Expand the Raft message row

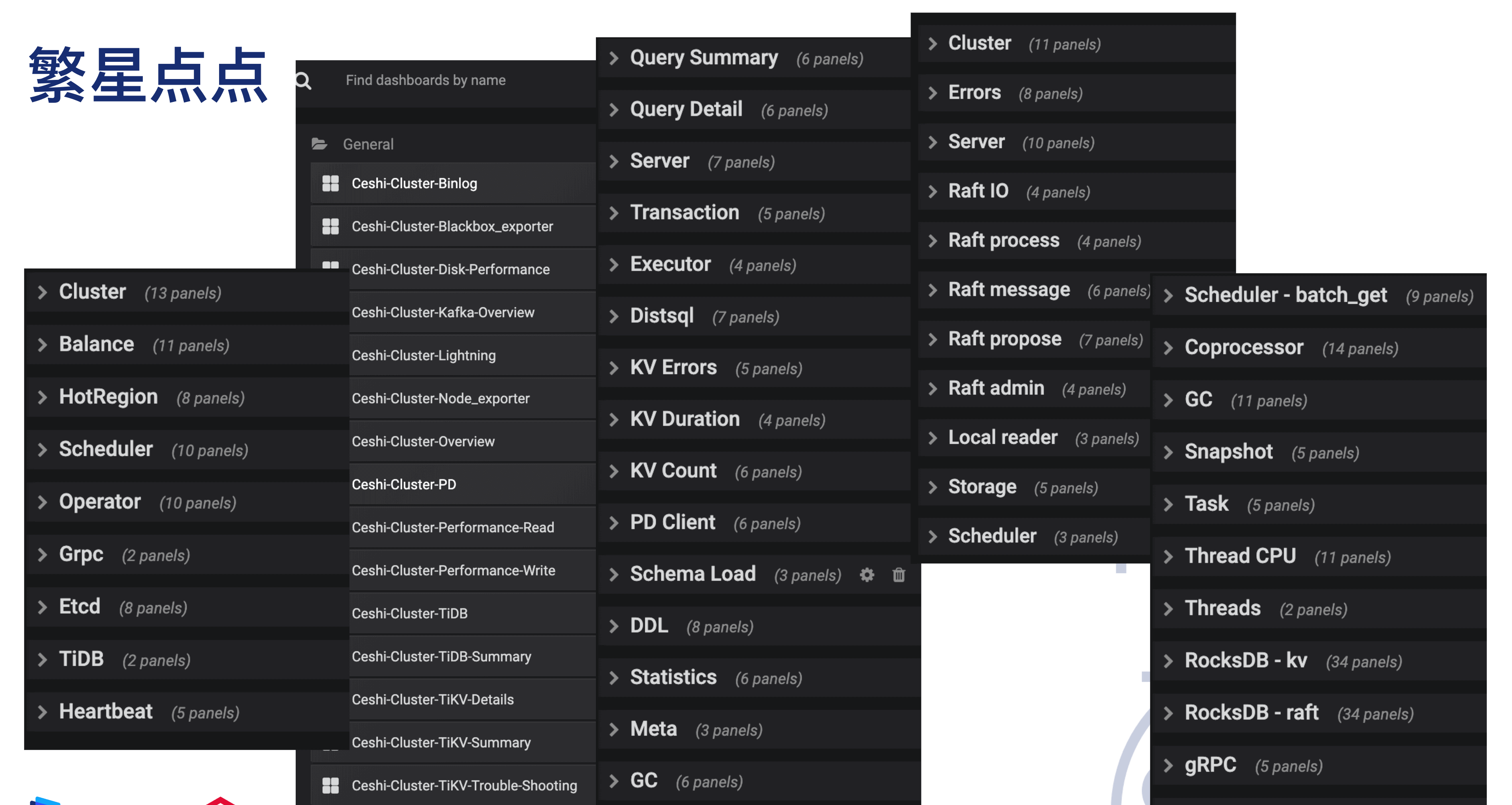tap(1034, 290)
